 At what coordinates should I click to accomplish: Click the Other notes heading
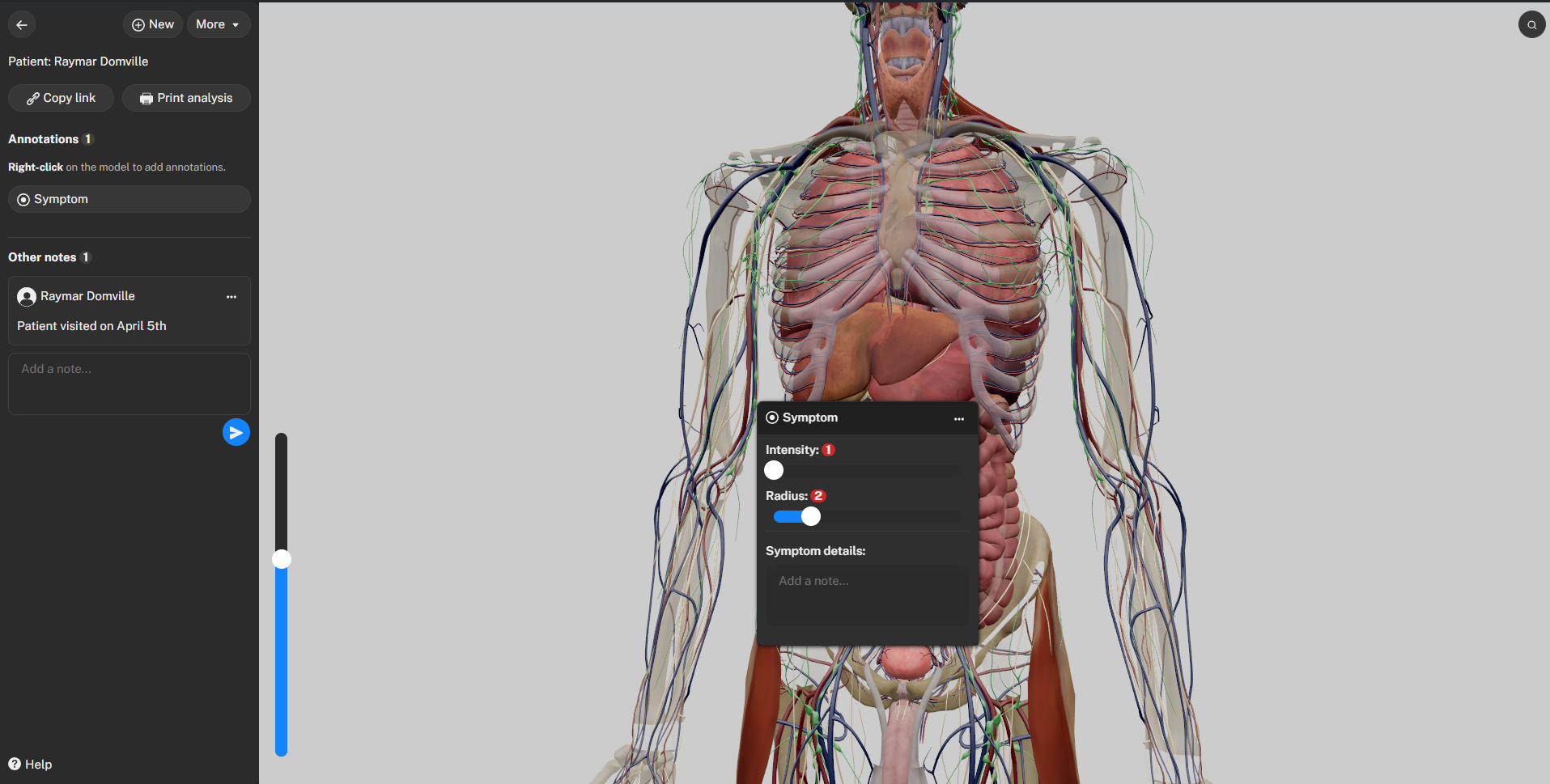(x=42, y=257)
